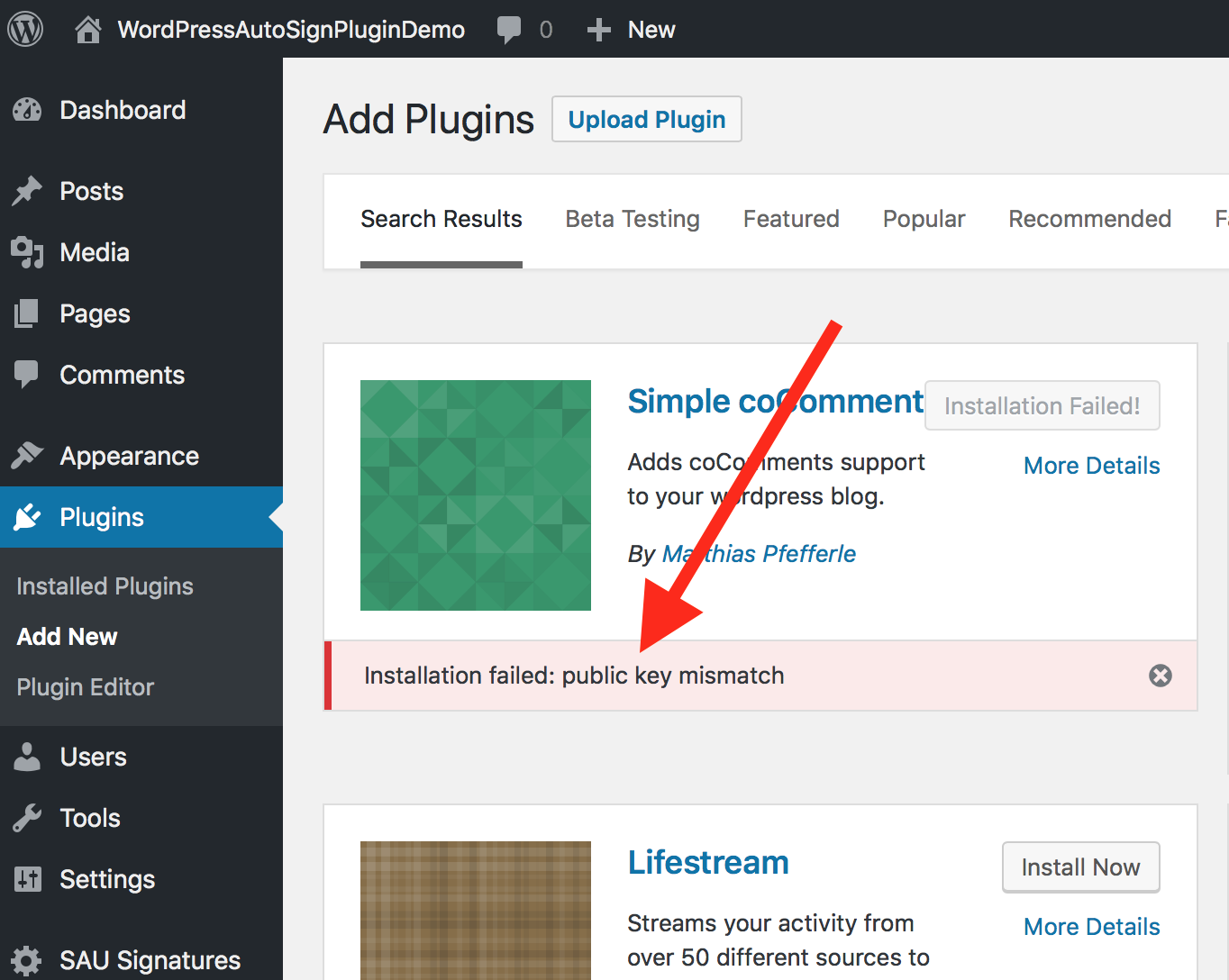This screenshot has height=980, width=1229.
Task: Click the green Simple coComment plugin thumbnail
Action: (476, 495)
